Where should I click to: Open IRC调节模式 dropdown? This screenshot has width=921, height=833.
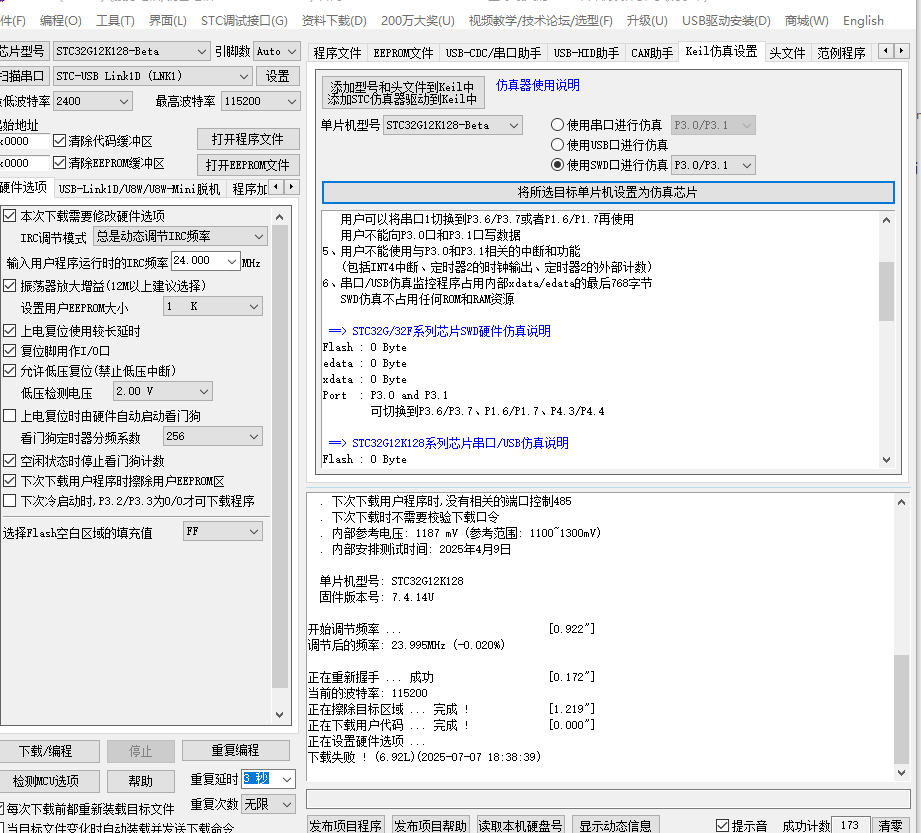pos(180,236)
